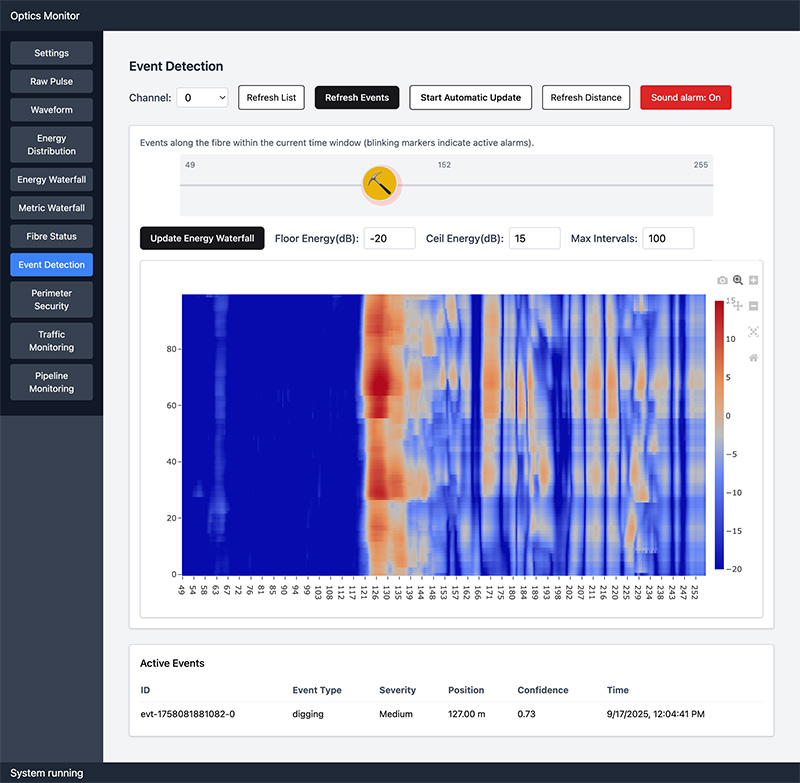Screen dimensions: 800x783
Task: Open the Energy Waterfall page
Action: [52, 180]
